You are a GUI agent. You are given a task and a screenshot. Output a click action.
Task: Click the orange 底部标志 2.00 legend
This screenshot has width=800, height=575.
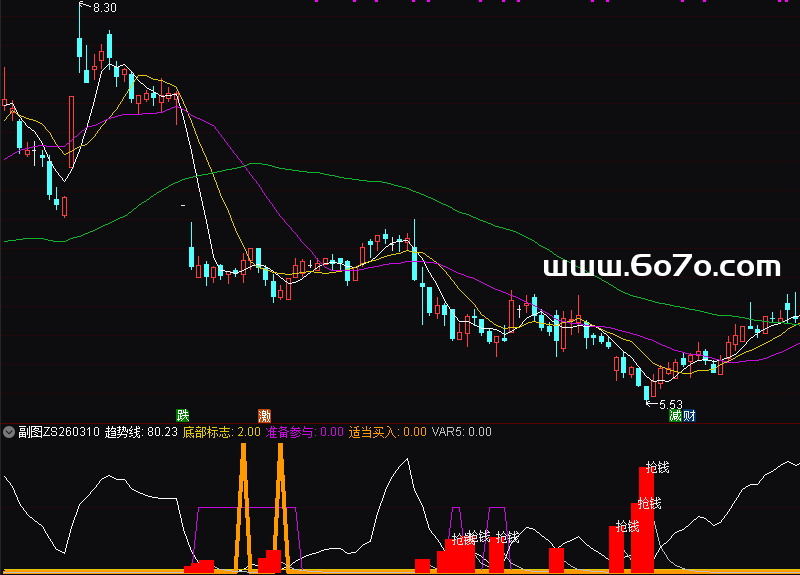point(221,433)
